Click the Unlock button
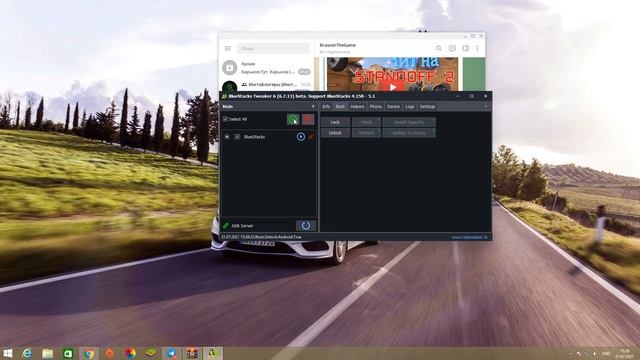This screenshot has width=640, height=360. pyautogui.click(x=335, y=133)
